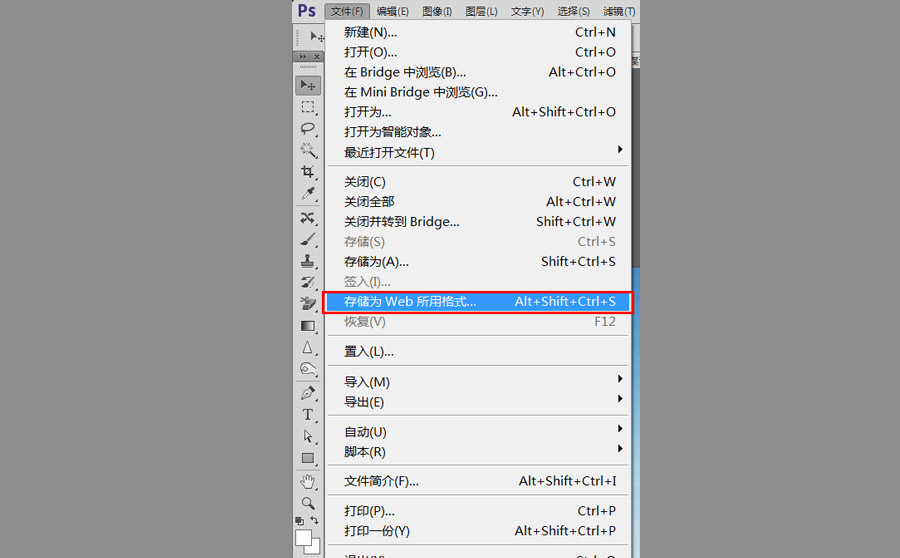Select the Path Selection tool
The width and height of the screenshot is (900, 558).
coord(308,436)
